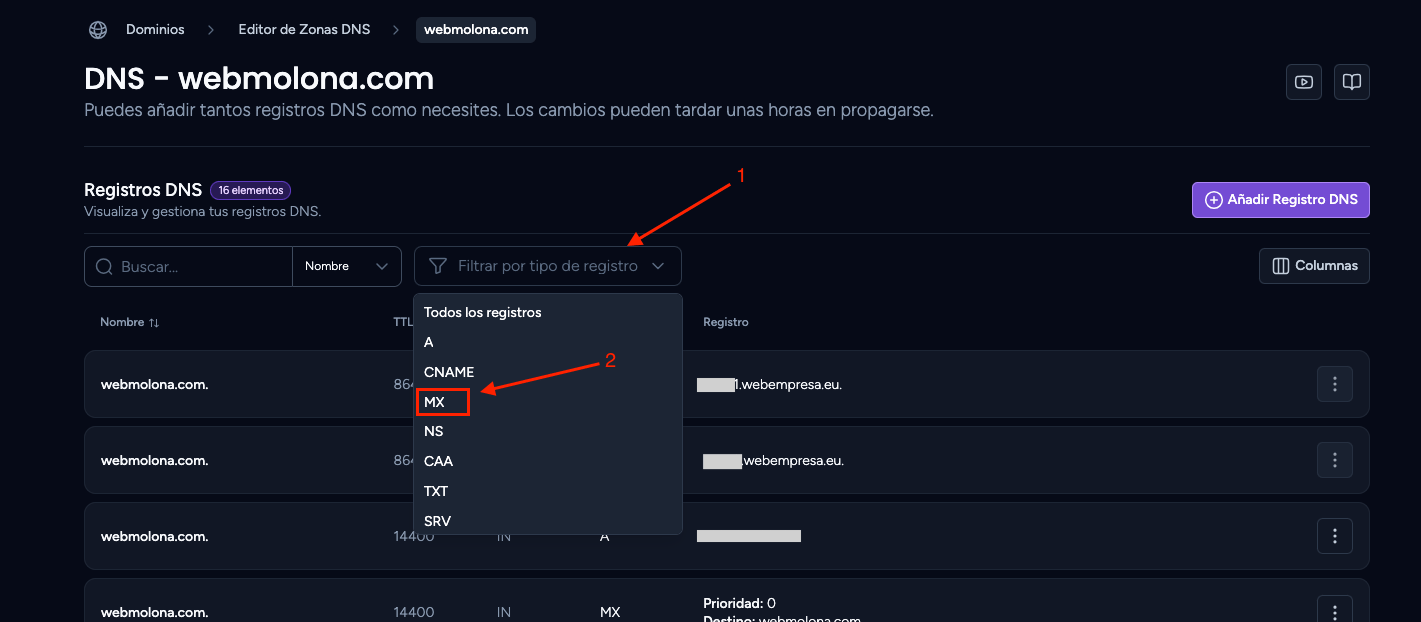Collapse Filtrar por tipo de registro dropdown
The image size is (1421, 622).
[548, 266]
